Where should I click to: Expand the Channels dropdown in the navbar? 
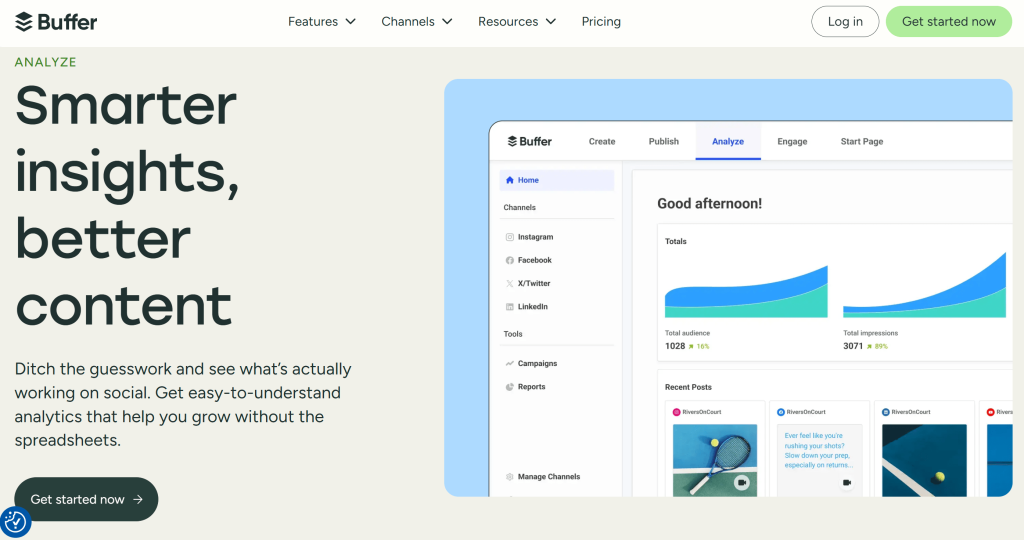(x=417, y=22)
